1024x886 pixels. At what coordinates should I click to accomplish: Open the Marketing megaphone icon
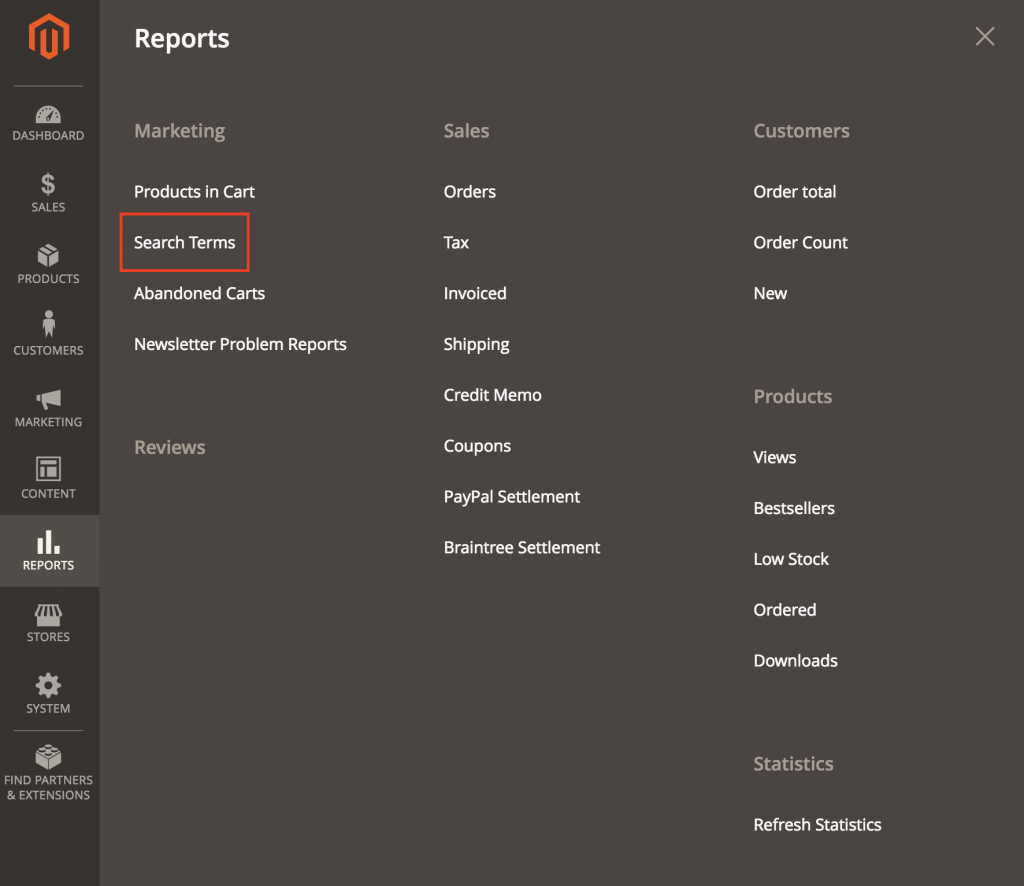(x=48, y=399)
